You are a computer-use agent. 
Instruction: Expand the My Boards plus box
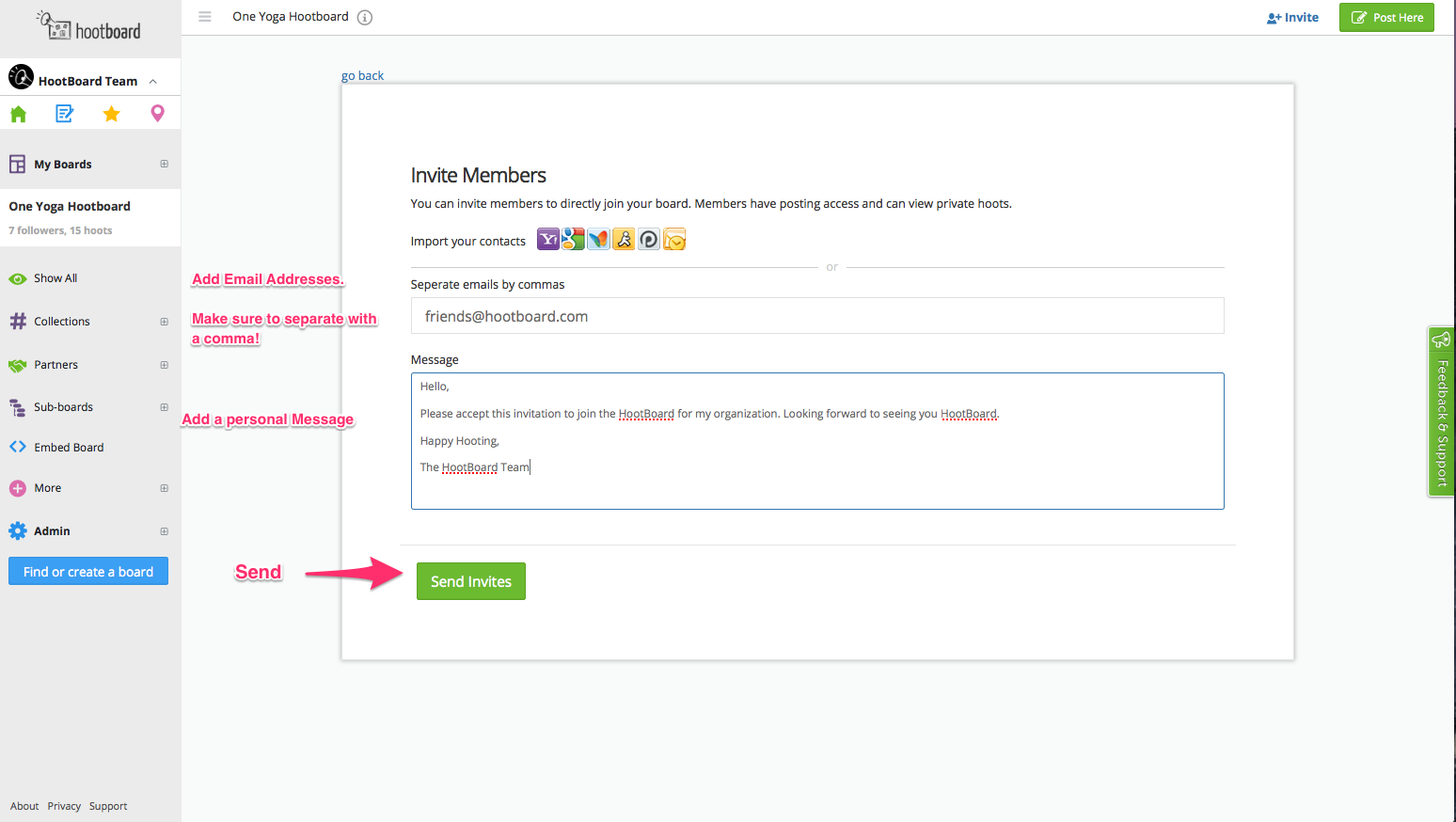click(164, 164)
